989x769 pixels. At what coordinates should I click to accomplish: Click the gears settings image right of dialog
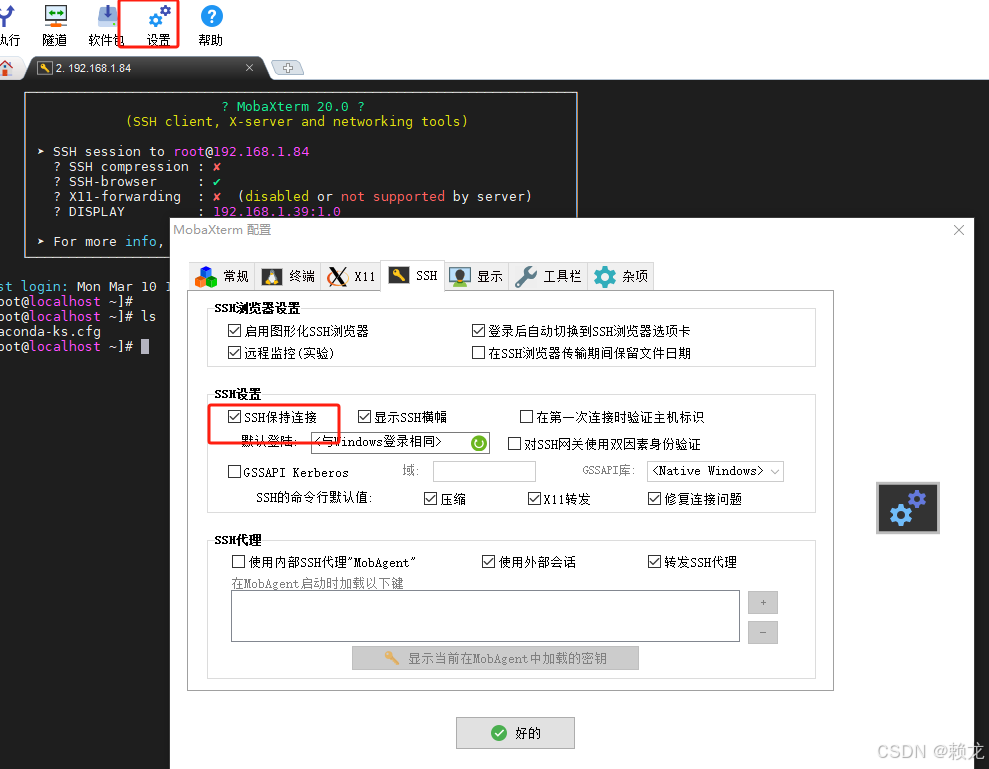point(908,508)
